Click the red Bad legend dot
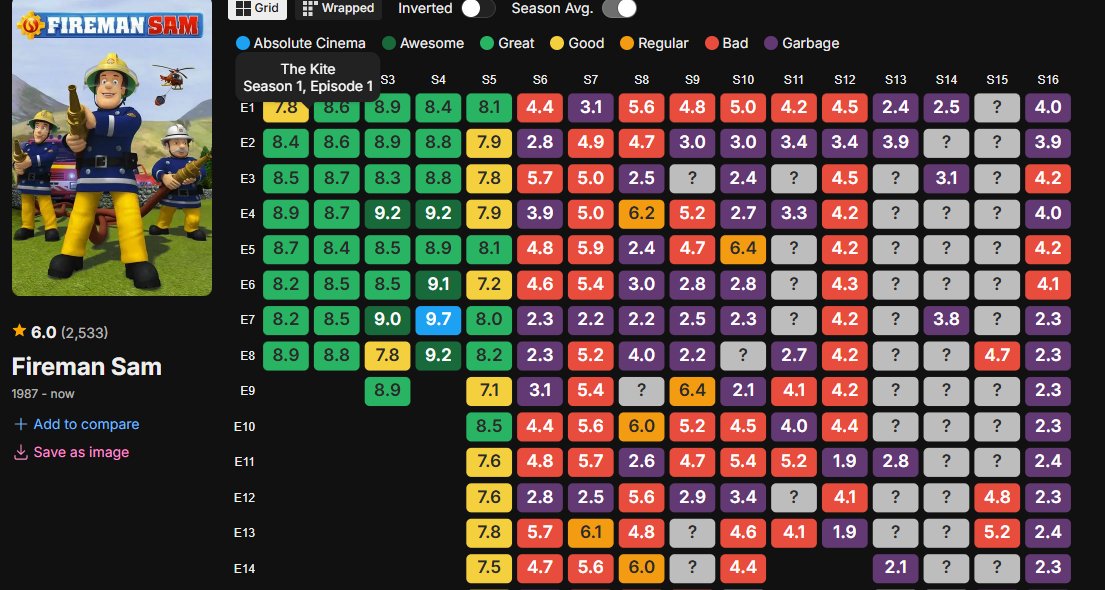 click(x=712, y=43)
